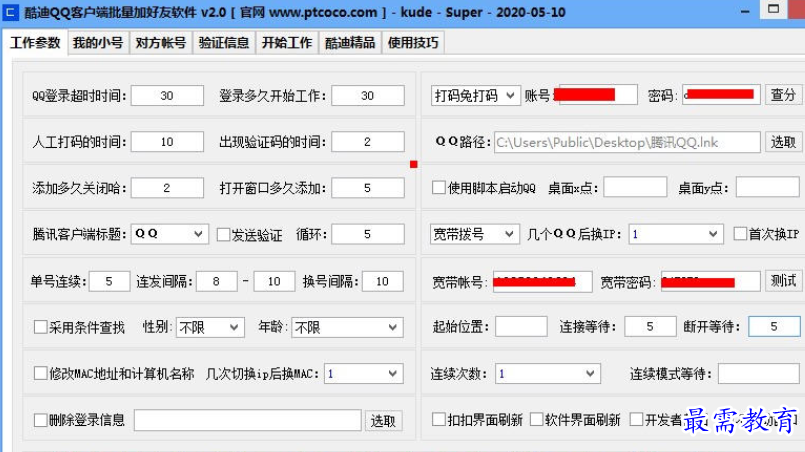Image resolution: width=805 pixels, height=452 pixels.
Task: Click the 连接等待 input field
Action: click(x=650, y=327)
